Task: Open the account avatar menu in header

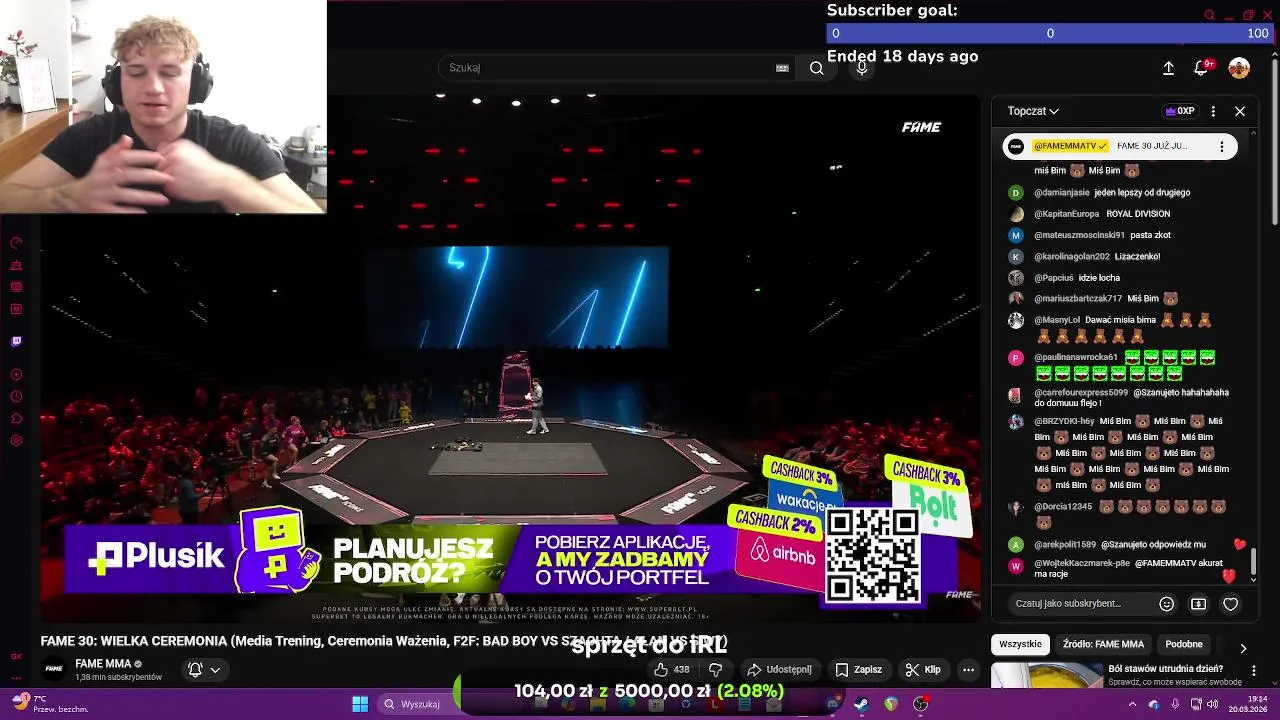Action: (1239, 68)
